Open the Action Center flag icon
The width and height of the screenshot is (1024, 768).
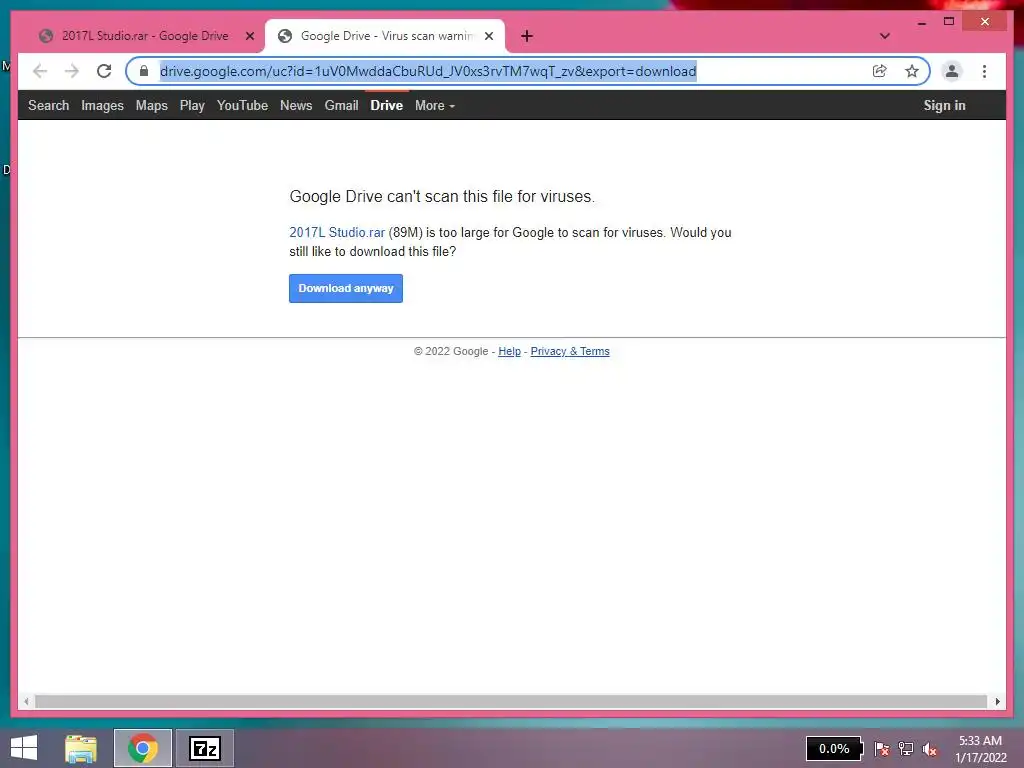point(882,749)
